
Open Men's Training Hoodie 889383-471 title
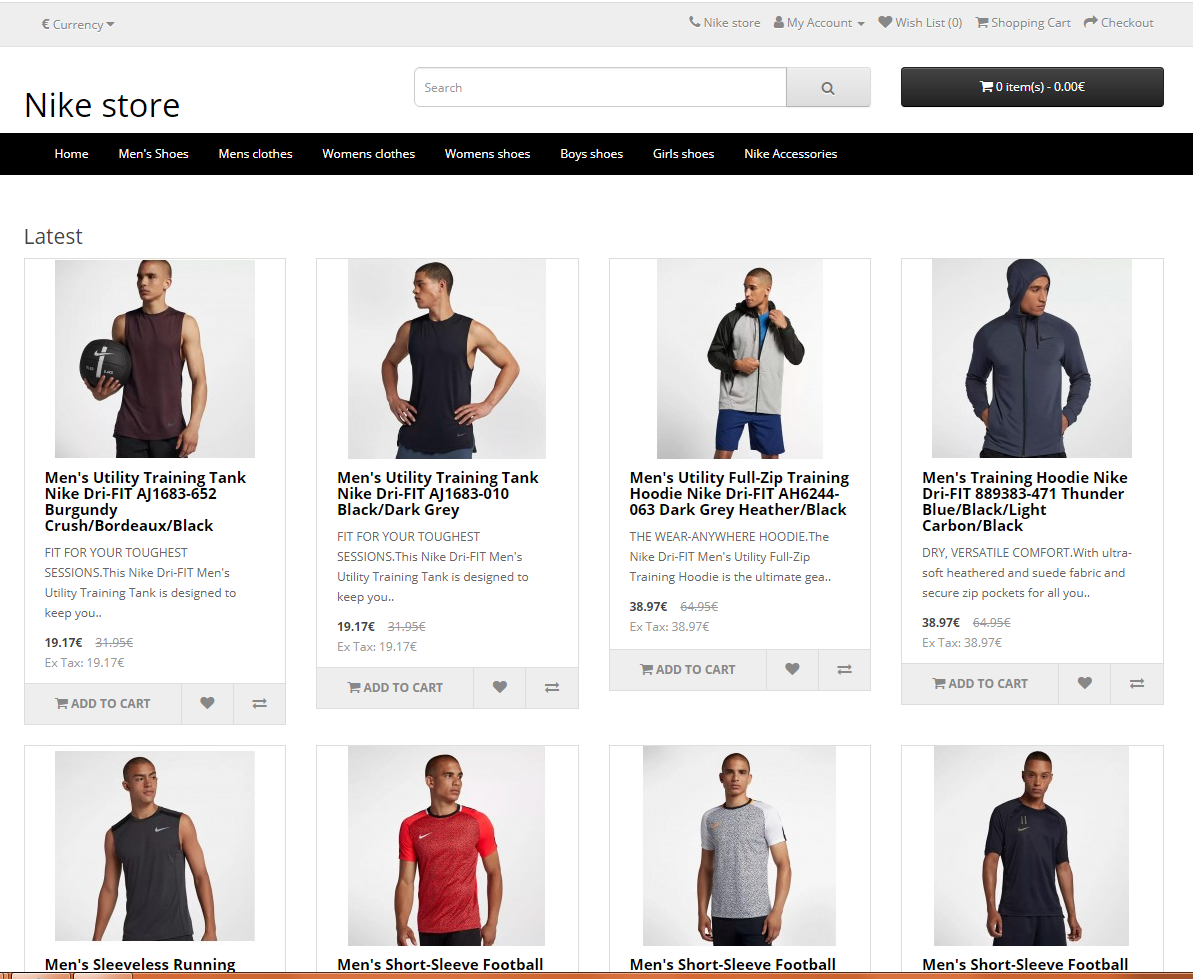tap(1025, 501)
